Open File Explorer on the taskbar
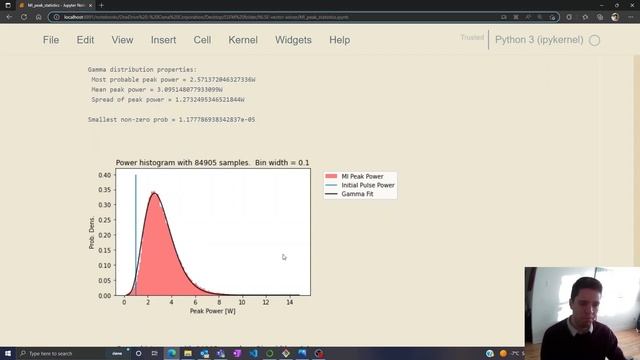 pyautogui.click(x=188, y=353)
